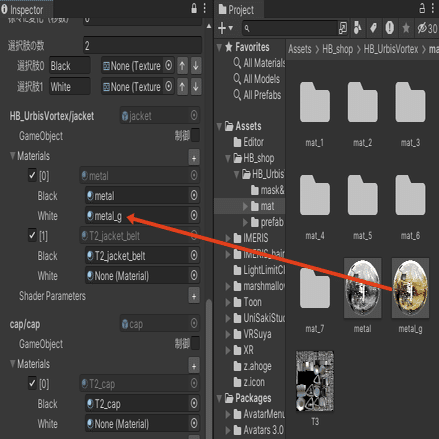
Task: Select the metal_g material thumbnail
Action: pyautogui.click(x=410, y=289)
